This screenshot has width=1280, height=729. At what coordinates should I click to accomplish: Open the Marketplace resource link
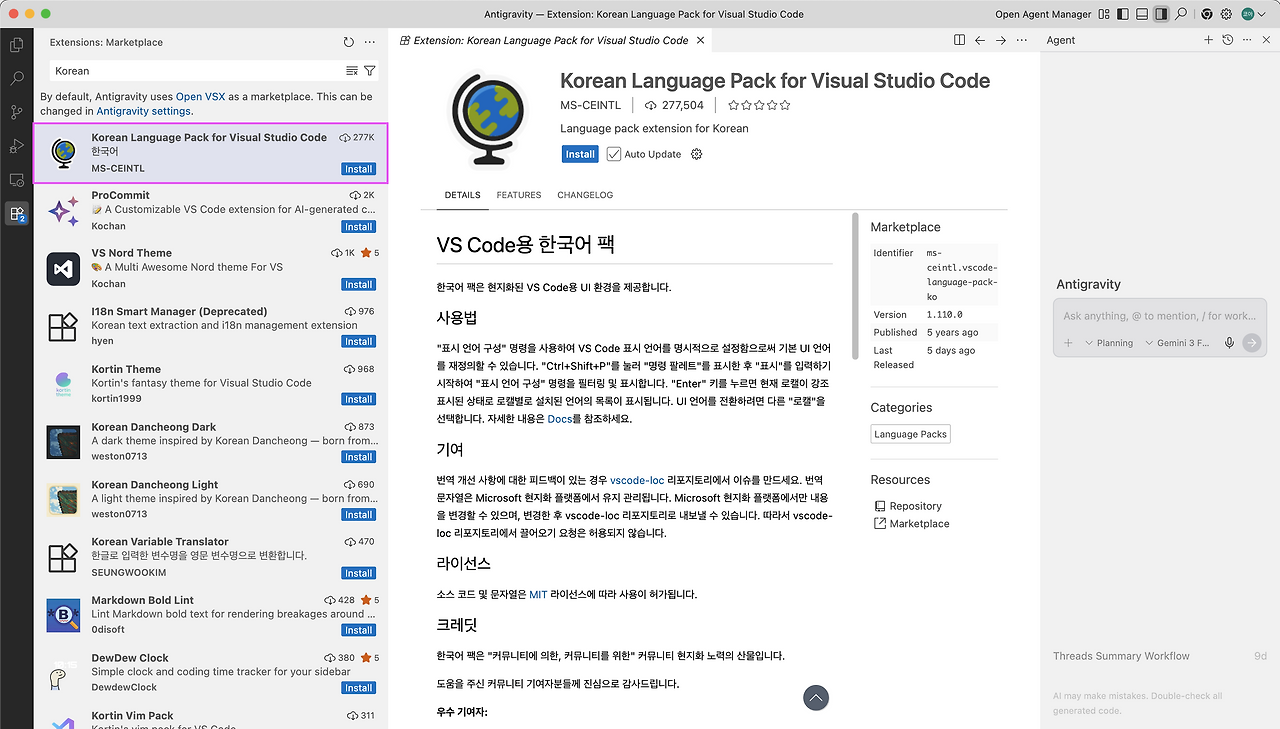(912, 524)
